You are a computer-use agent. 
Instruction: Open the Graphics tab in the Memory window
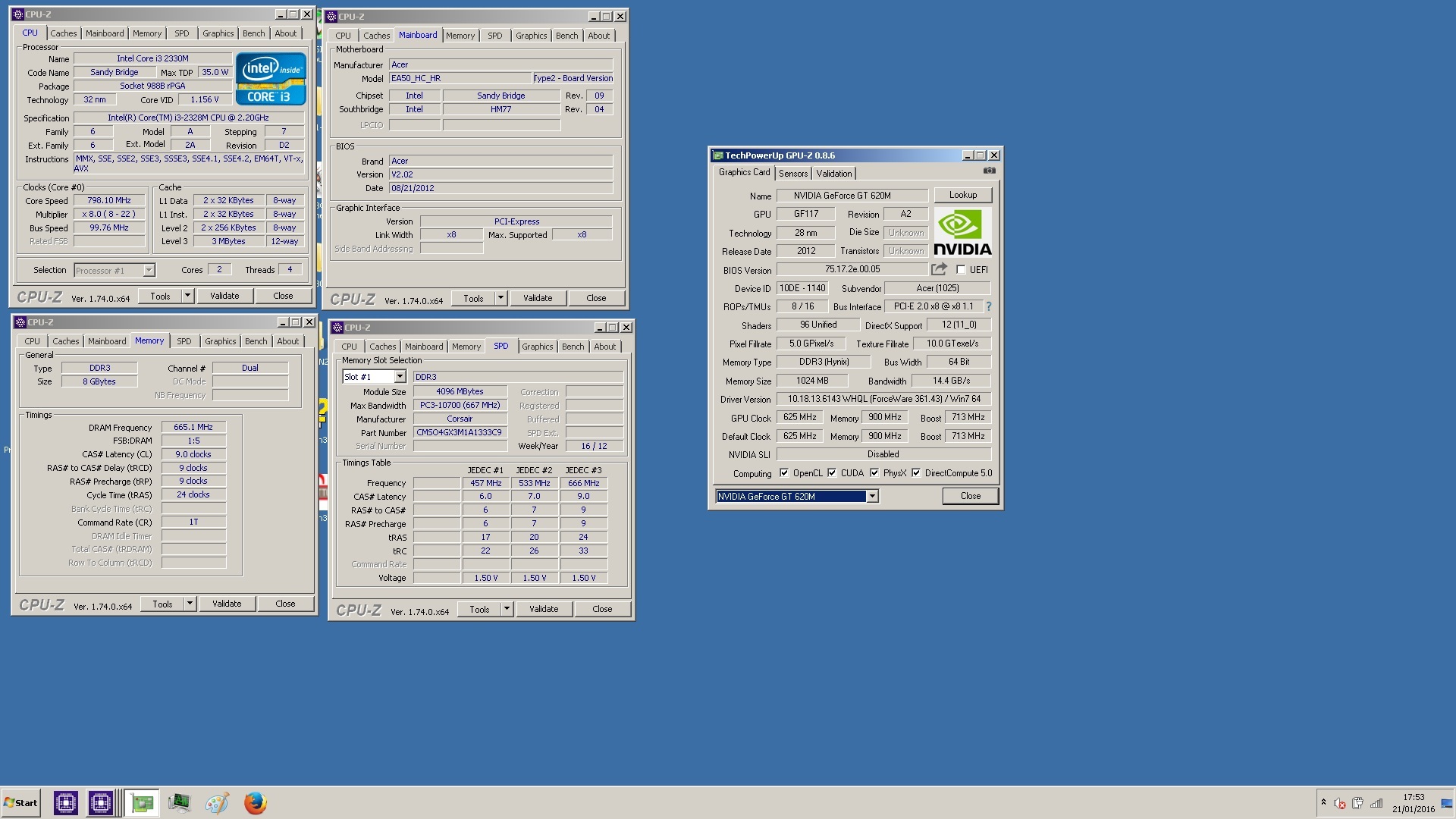click(x=220, y=341)
